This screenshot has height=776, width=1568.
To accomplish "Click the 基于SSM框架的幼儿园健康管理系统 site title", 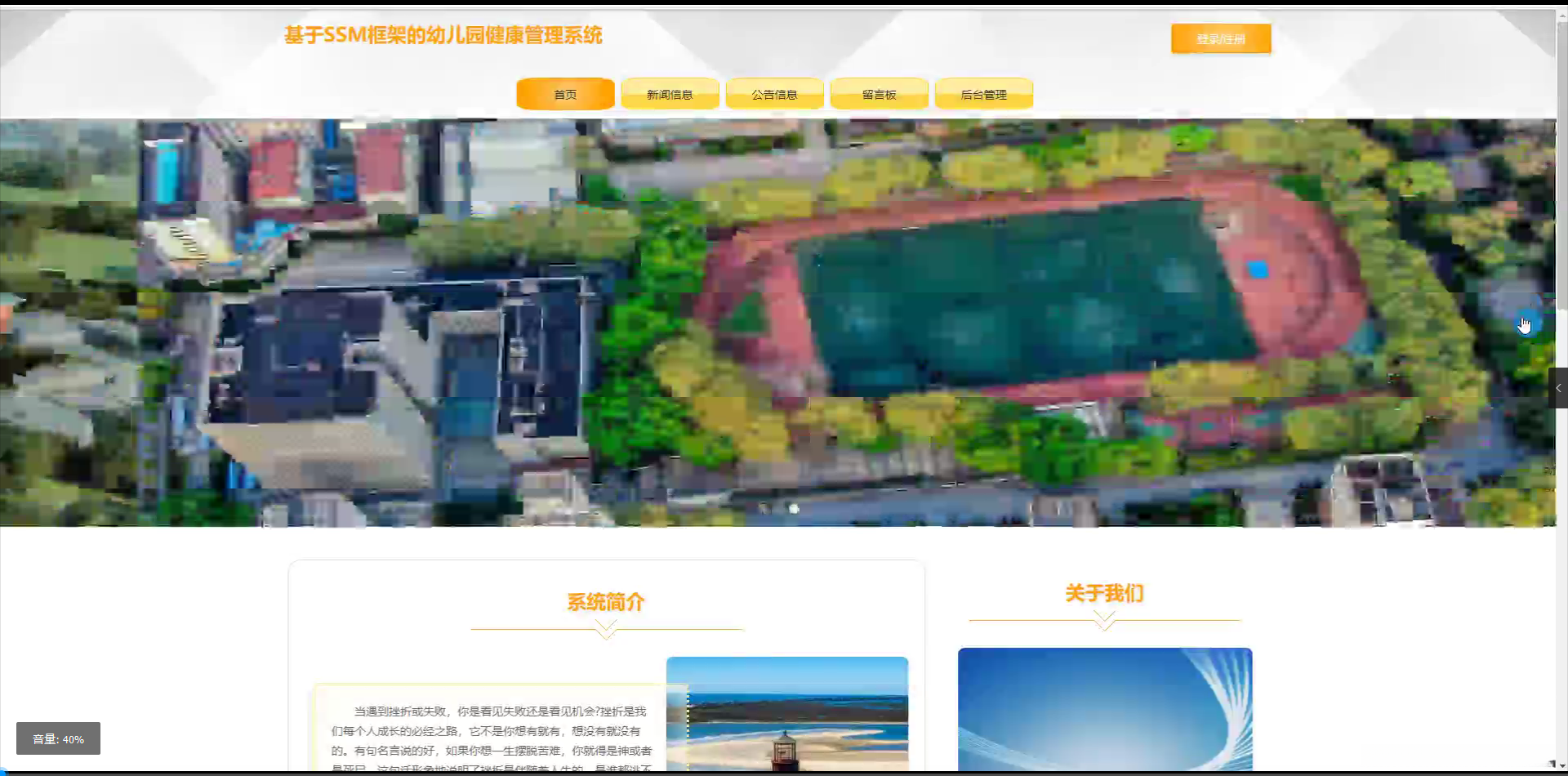I will [x=443, y=35].
